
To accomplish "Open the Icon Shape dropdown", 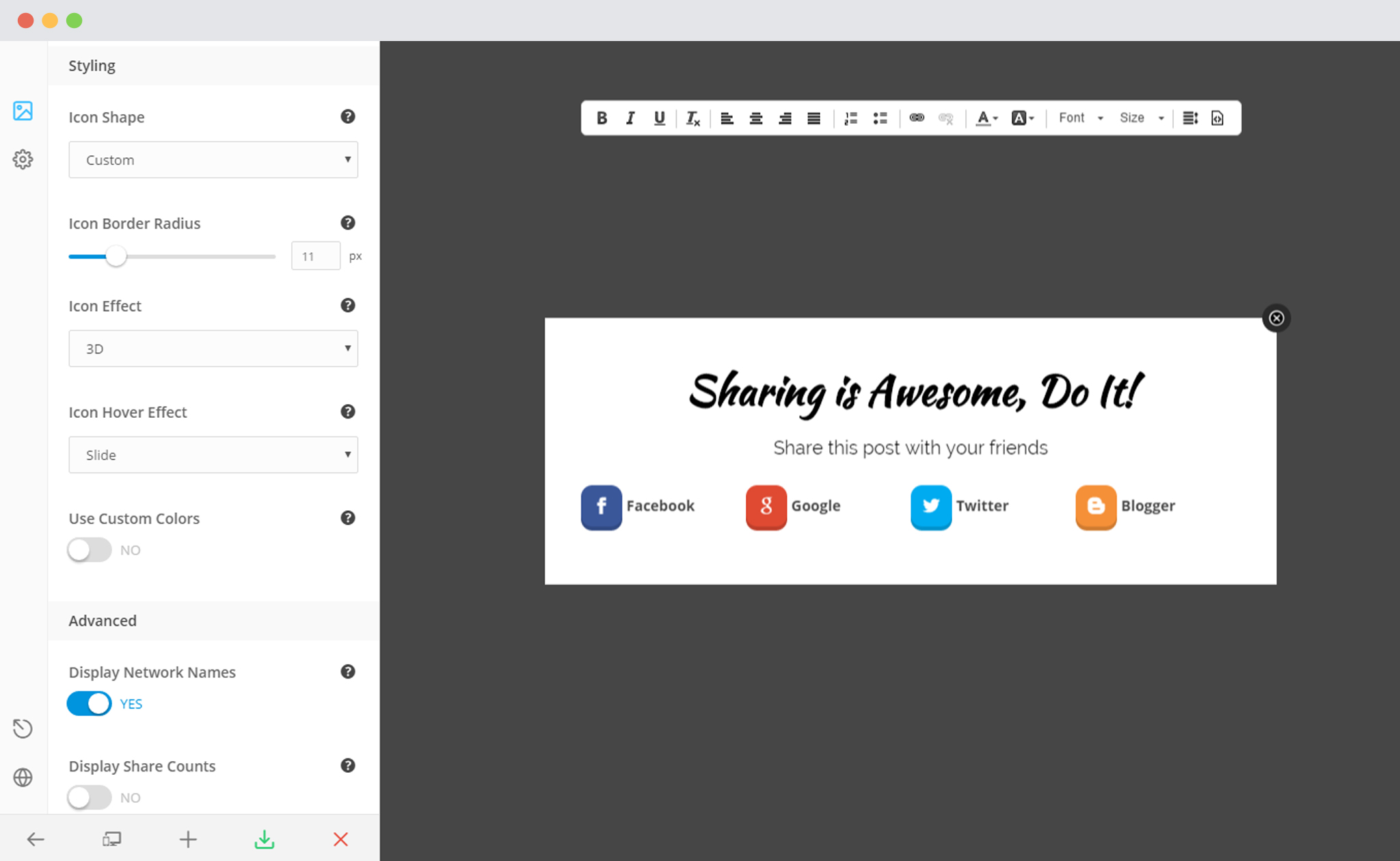I will [x=213, y=159].
